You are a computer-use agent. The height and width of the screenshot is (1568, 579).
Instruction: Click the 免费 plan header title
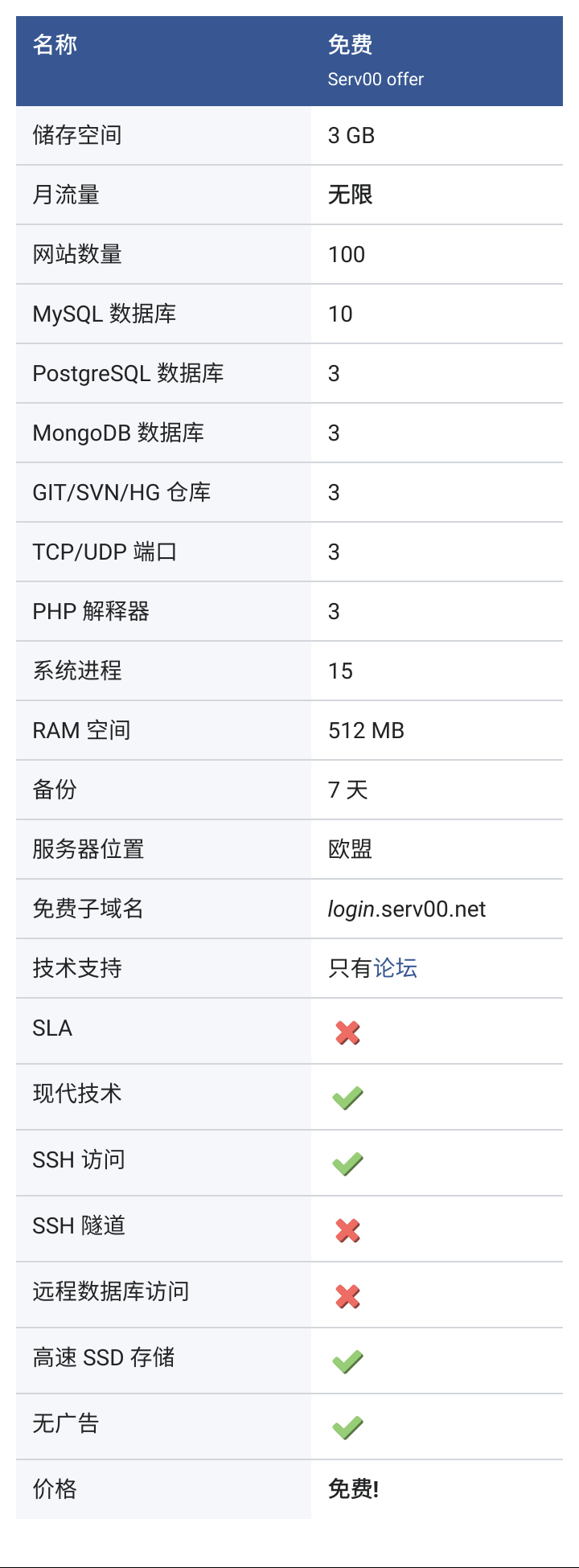pyautogui.click(x=350, y=45)
